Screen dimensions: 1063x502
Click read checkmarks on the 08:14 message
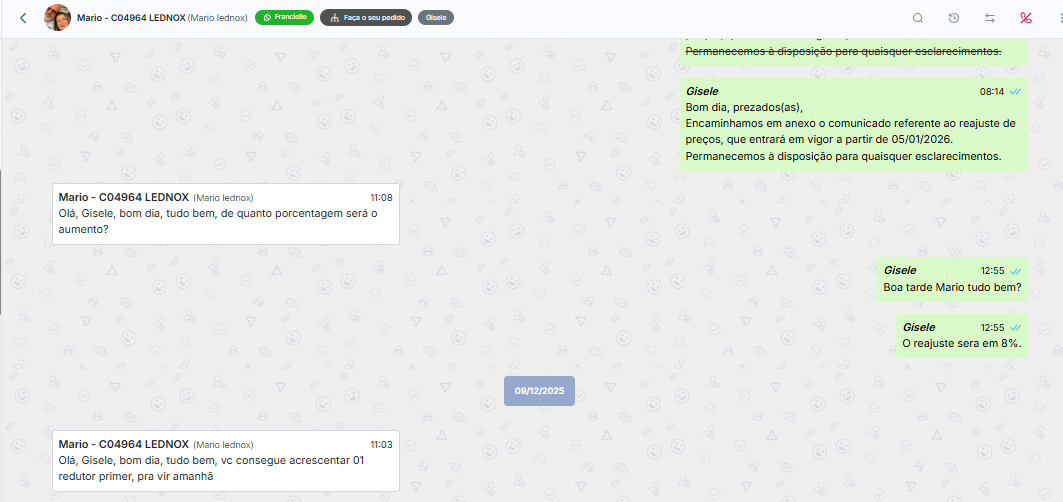pos(1015,91)
